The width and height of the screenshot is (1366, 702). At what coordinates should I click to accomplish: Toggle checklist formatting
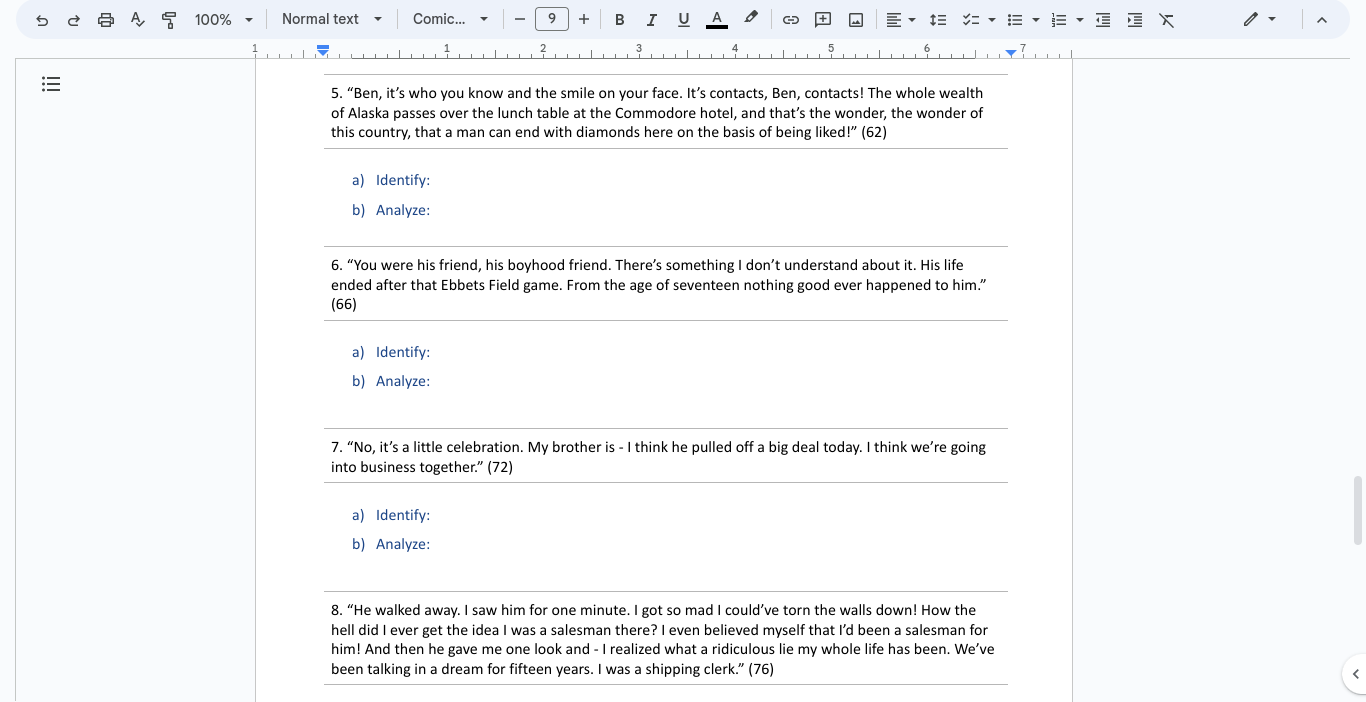coord(969,20)
